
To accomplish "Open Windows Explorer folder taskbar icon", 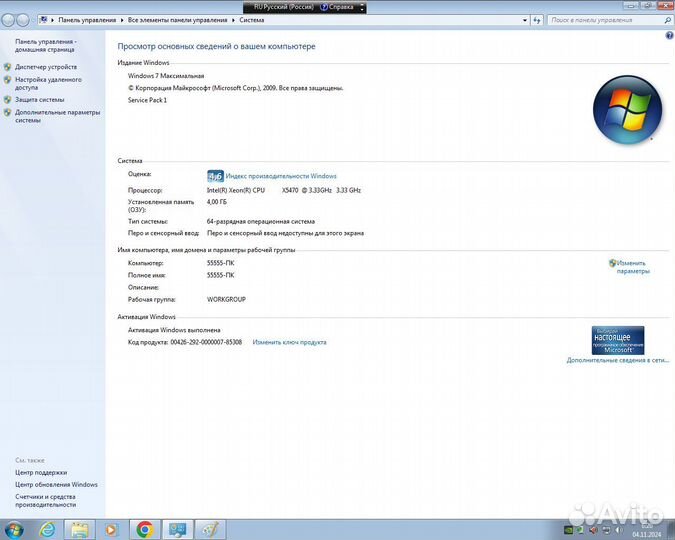I will [x=79, y=530].
